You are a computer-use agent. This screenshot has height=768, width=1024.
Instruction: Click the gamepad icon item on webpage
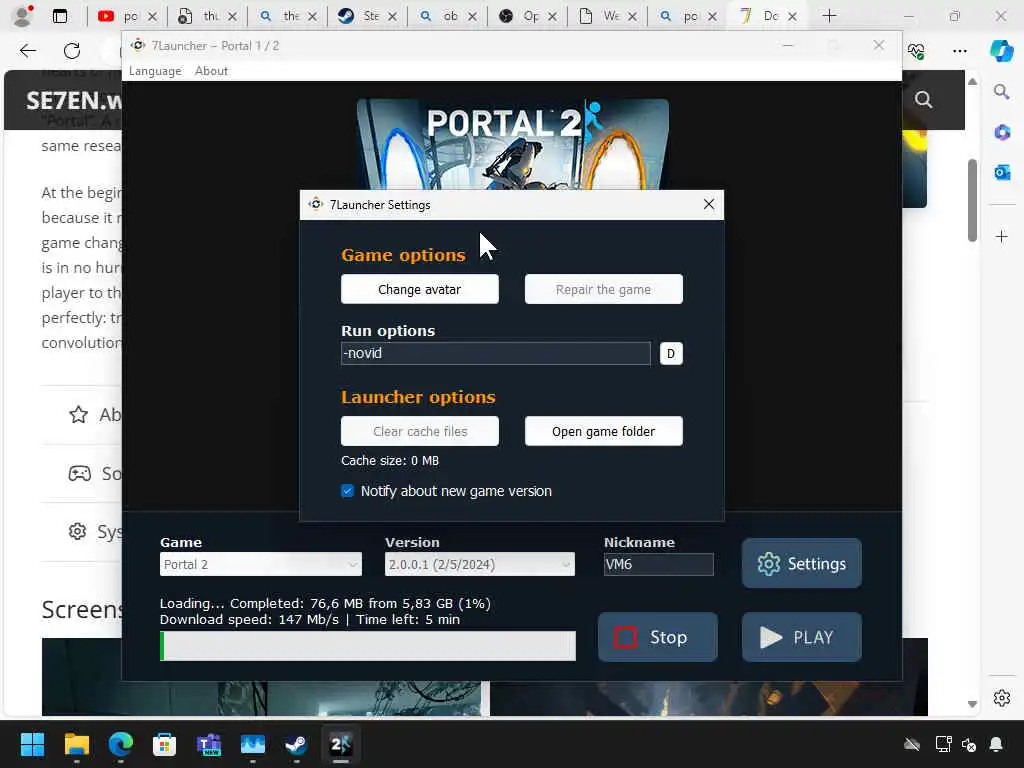95,473
